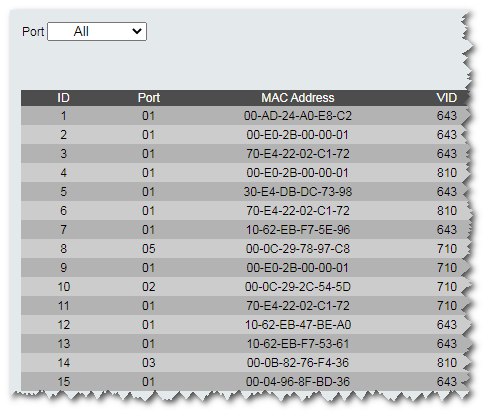Click VID 810 in row 4
Screen dimensions: 490x418
click(447, 173)
